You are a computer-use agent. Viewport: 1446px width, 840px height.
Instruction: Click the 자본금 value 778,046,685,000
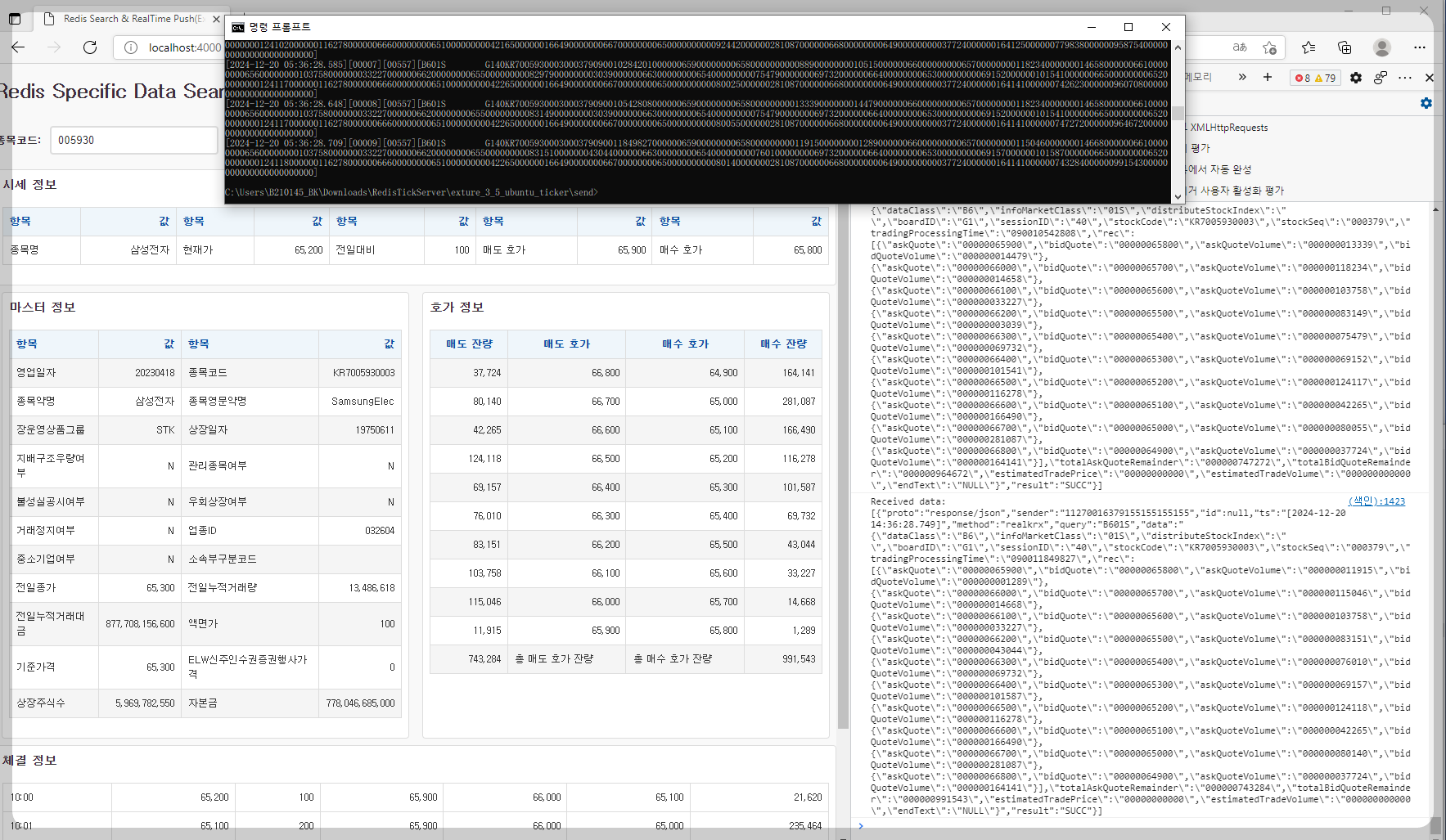(x=360, y=703)
